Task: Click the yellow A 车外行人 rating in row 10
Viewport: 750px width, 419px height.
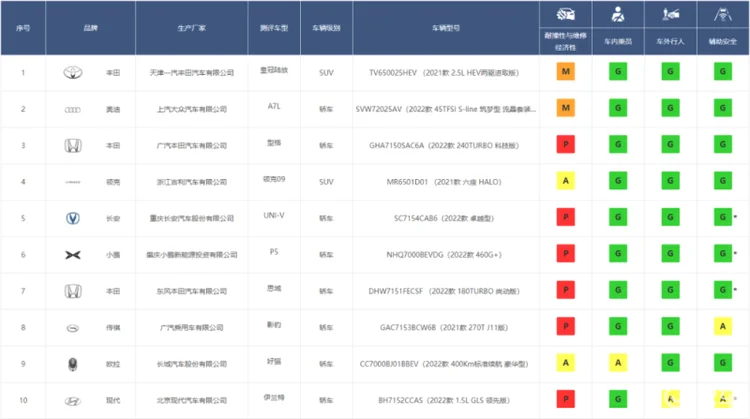Action: pos(671,399)
